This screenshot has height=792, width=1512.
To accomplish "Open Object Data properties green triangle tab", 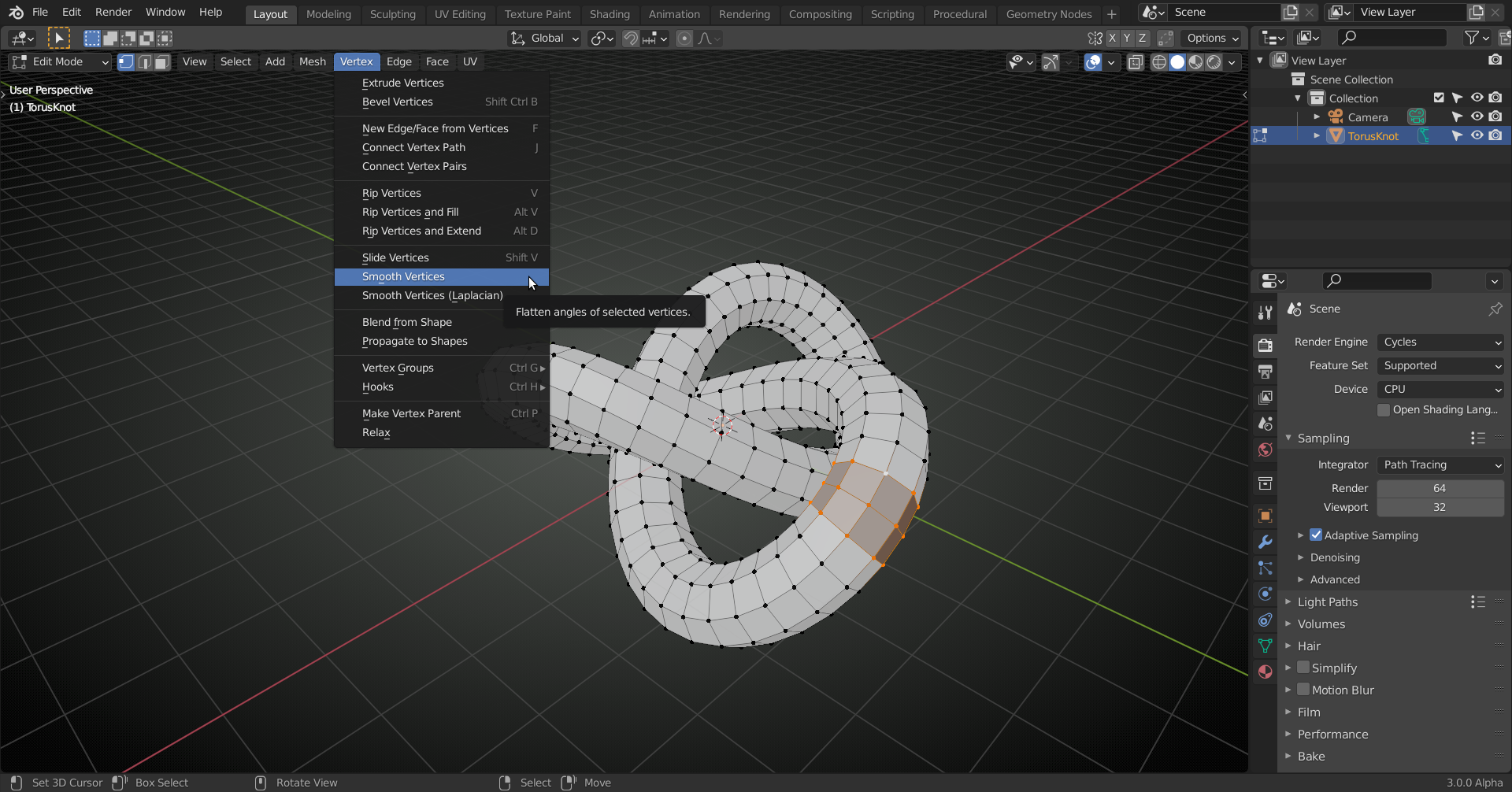I will (x=1265, y=646).
